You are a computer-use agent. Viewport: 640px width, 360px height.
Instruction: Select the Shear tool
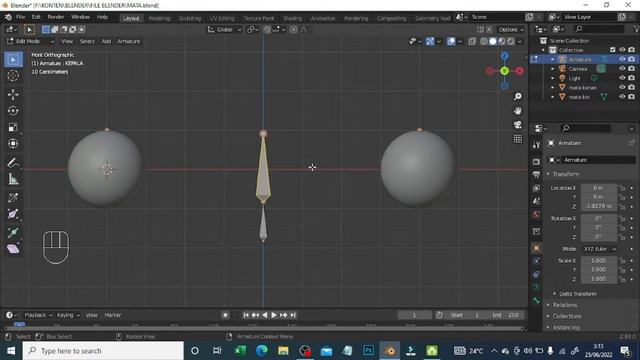click(x=13, y=249)
